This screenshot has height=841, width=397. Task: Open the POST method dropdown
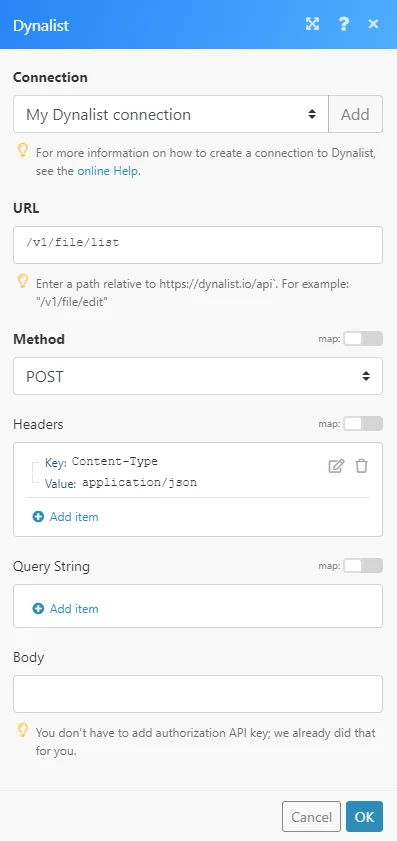tap(198, 376)
